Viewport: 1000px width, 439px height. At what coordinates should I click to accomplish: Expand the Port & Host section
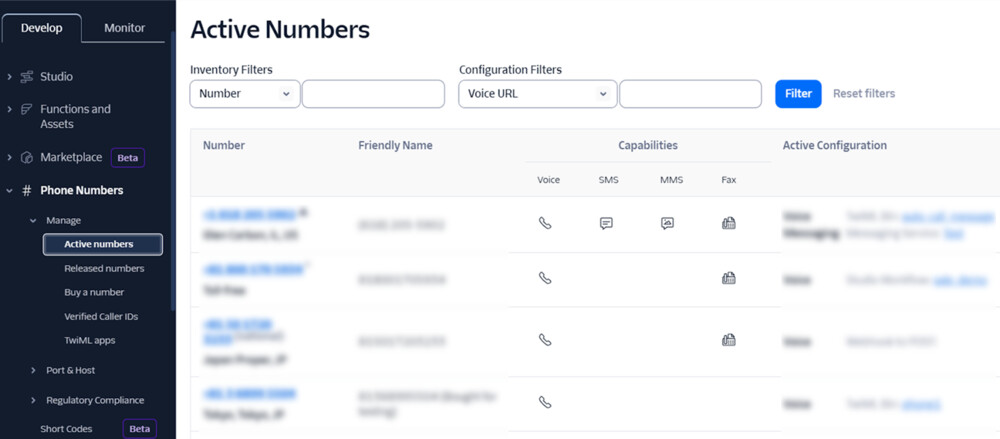34,370
